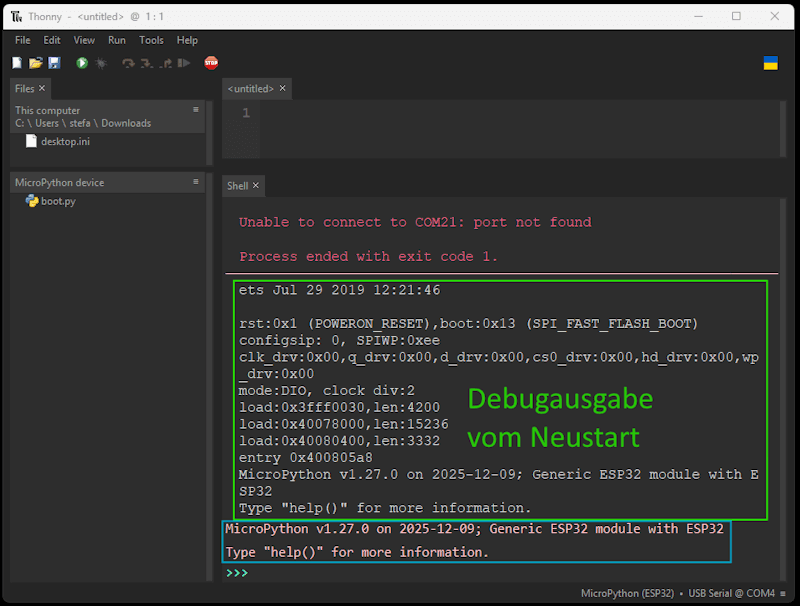Screen dimensions: 800x606
Task: Close the untitled editor tab
Action: (281, 88)
